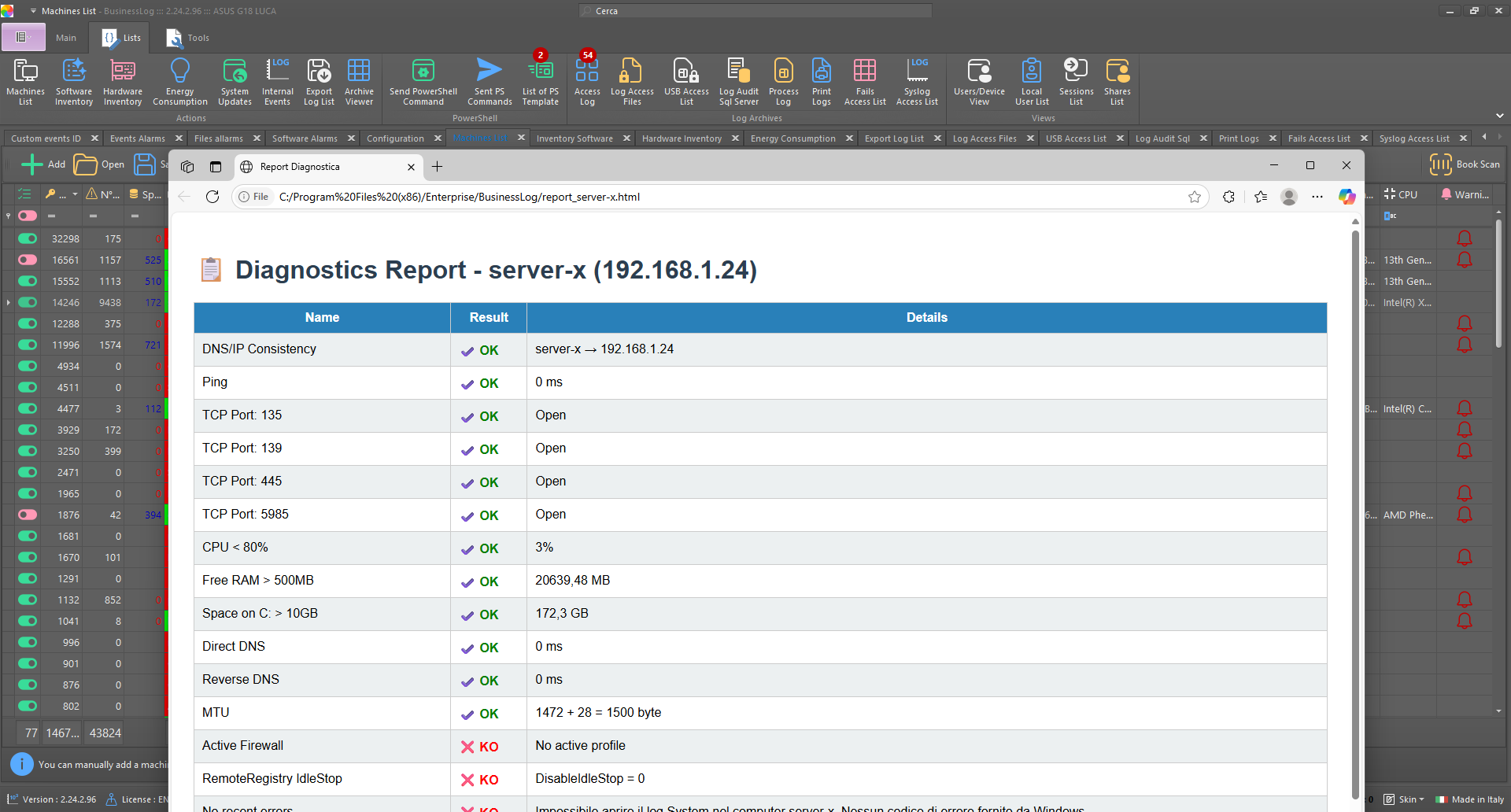Screen dimensions: 1511x812
Task: Close the Software Alarms tab
Action: pyautogui.click(x=351, y=138)
